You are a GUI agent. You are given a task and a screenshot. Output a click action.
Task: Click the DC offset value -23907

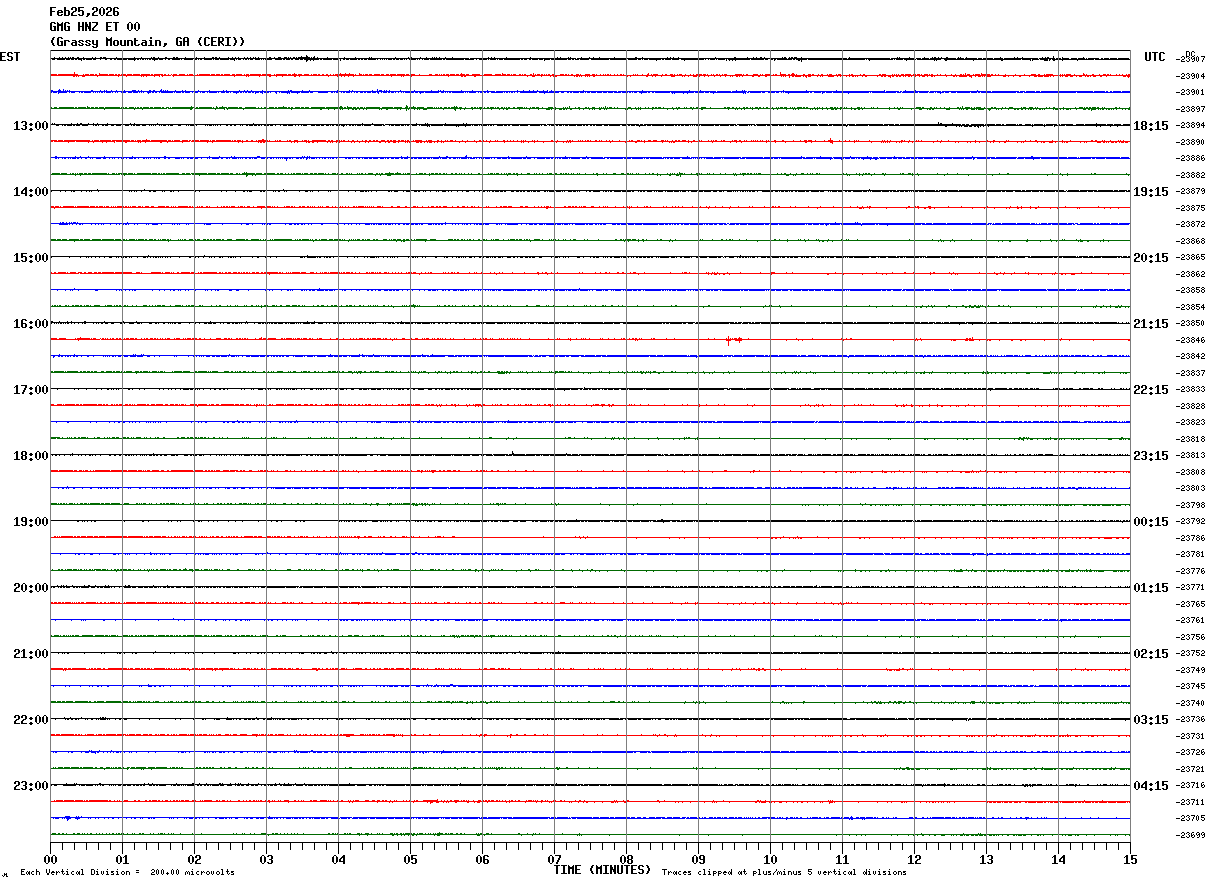click(1192, 59)
